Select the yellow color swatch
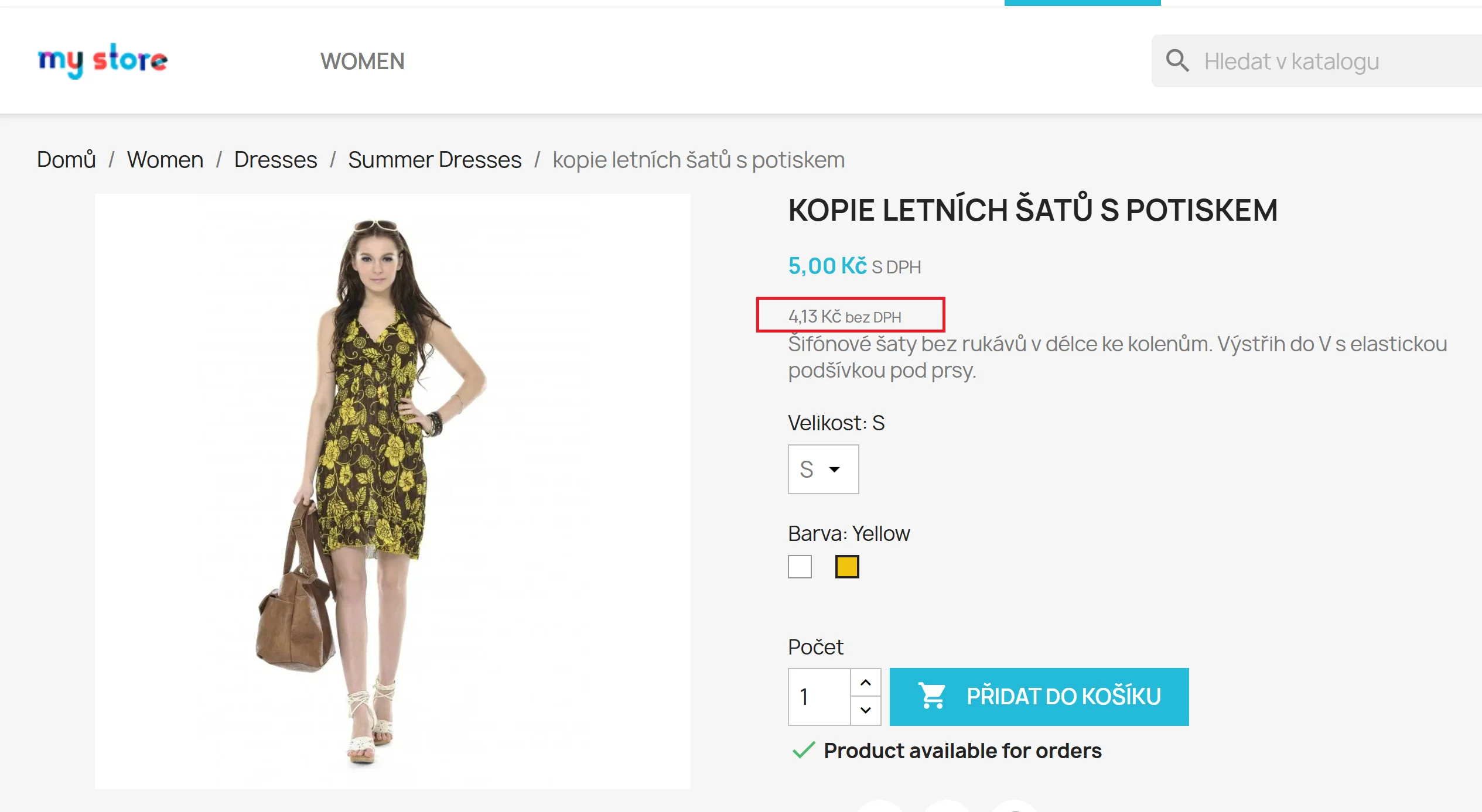The image size is (1482, 812). click(x=847, y=567)
